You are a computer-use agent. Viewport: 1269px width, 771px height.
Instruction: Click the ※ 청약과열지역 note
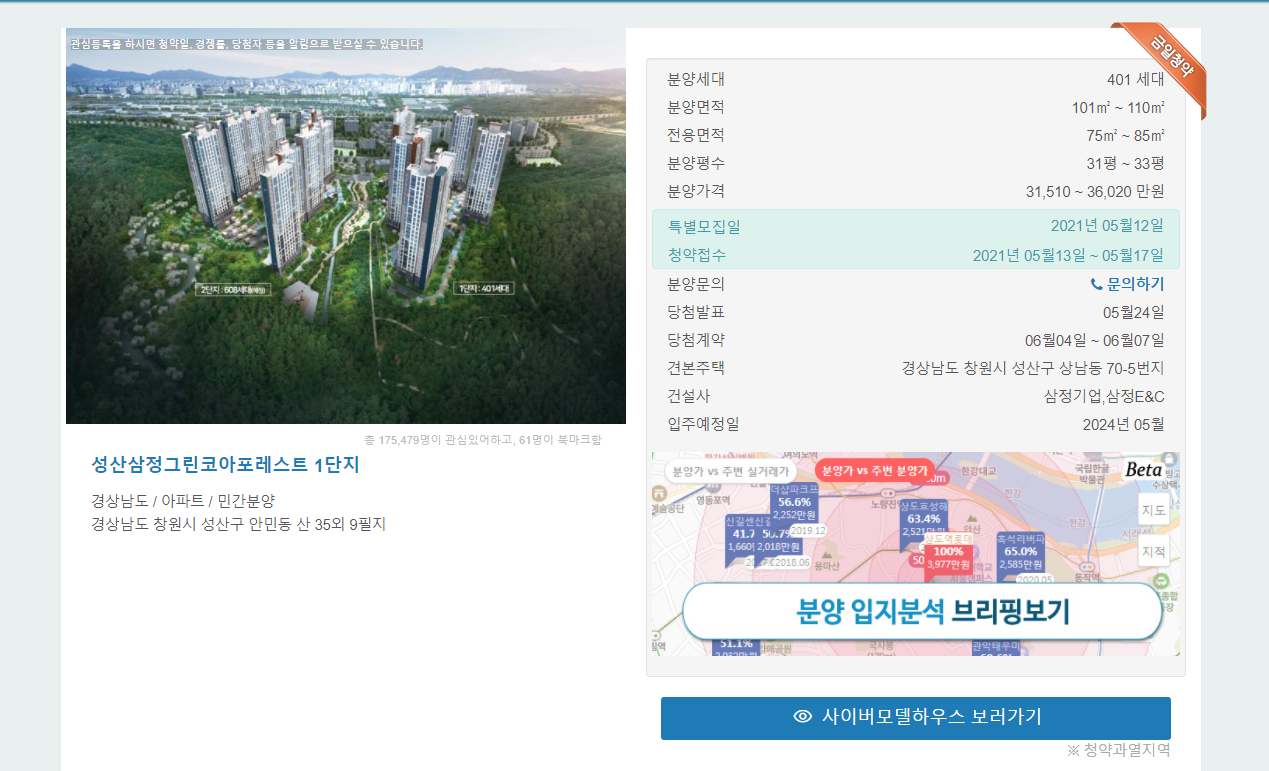pyautogui.click(x=1118, y=749)
